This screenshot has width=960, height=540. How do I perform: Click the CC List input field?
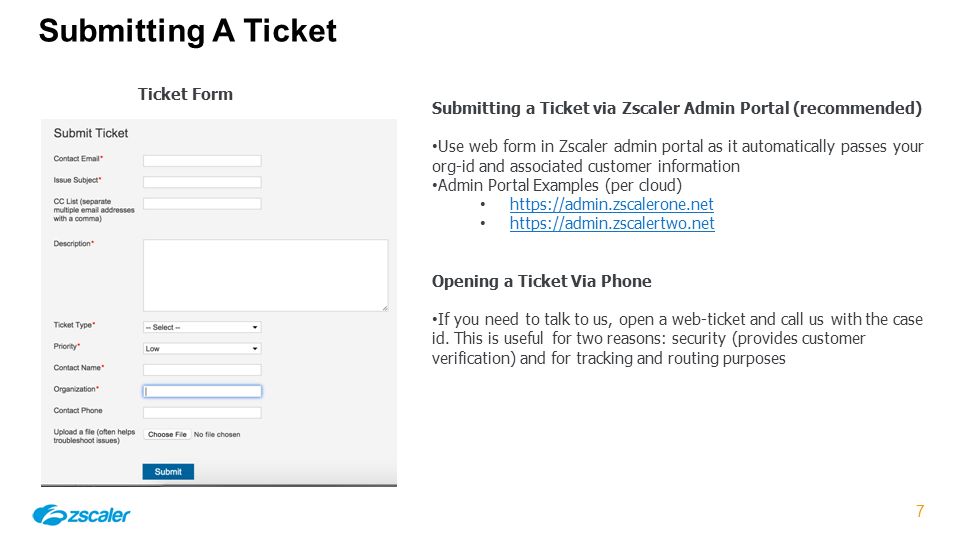pos(202,203)
